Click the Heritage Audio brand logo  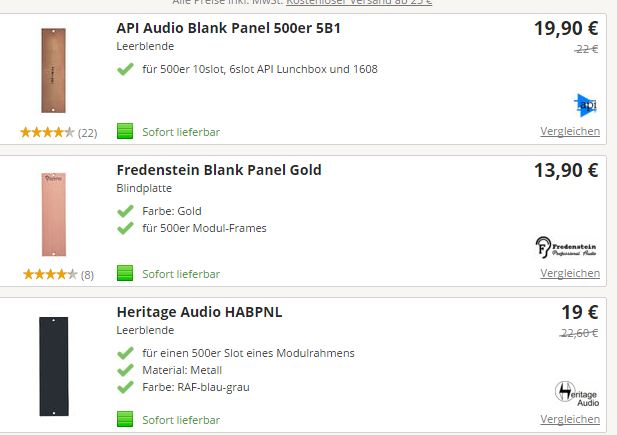[x=577, y=394]
